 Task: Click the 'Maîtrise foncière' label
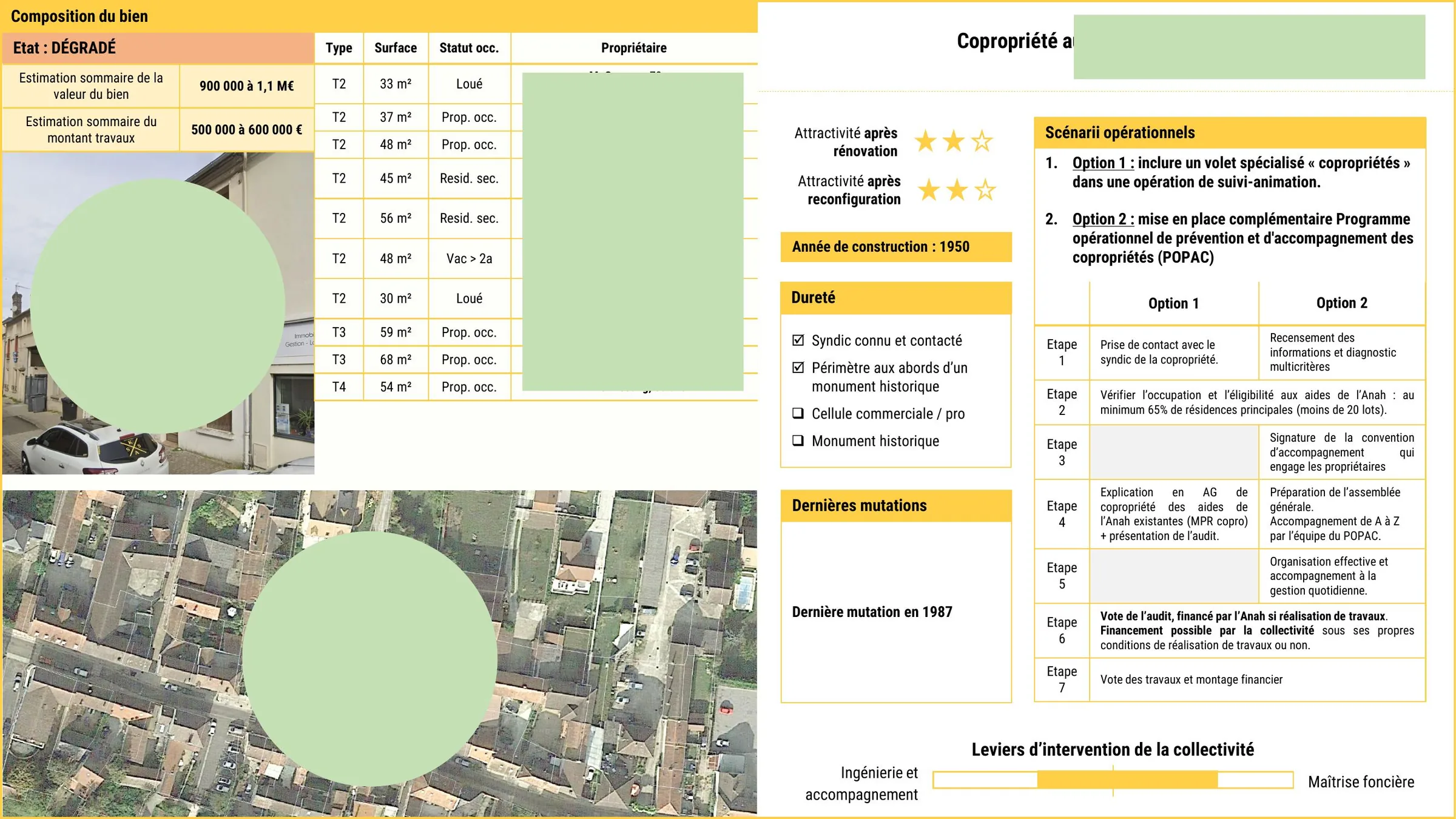pyautogui.click(x=1361, y=782)
